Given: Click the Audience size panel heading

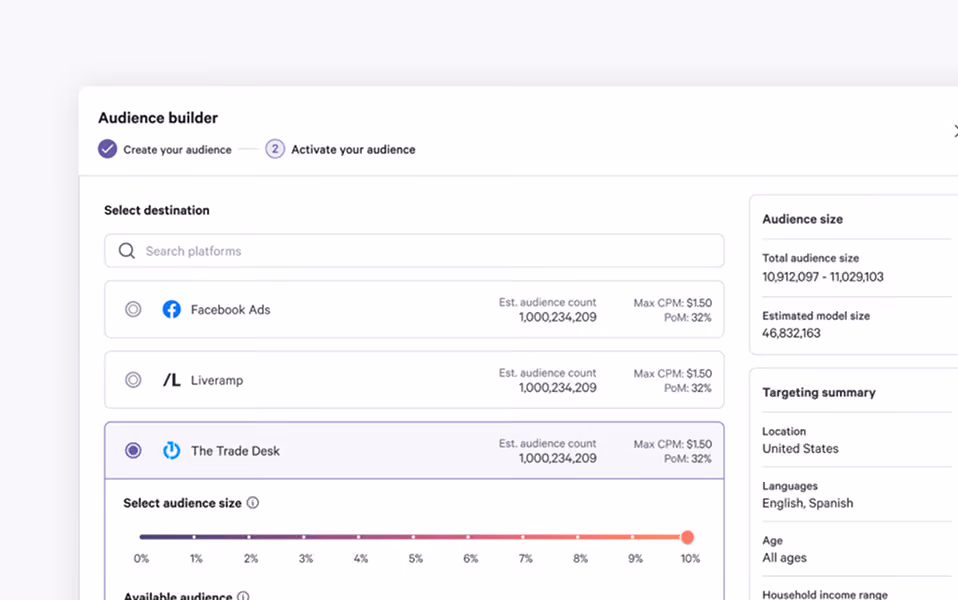Looking at the screenshot, I should coord(802,219).
